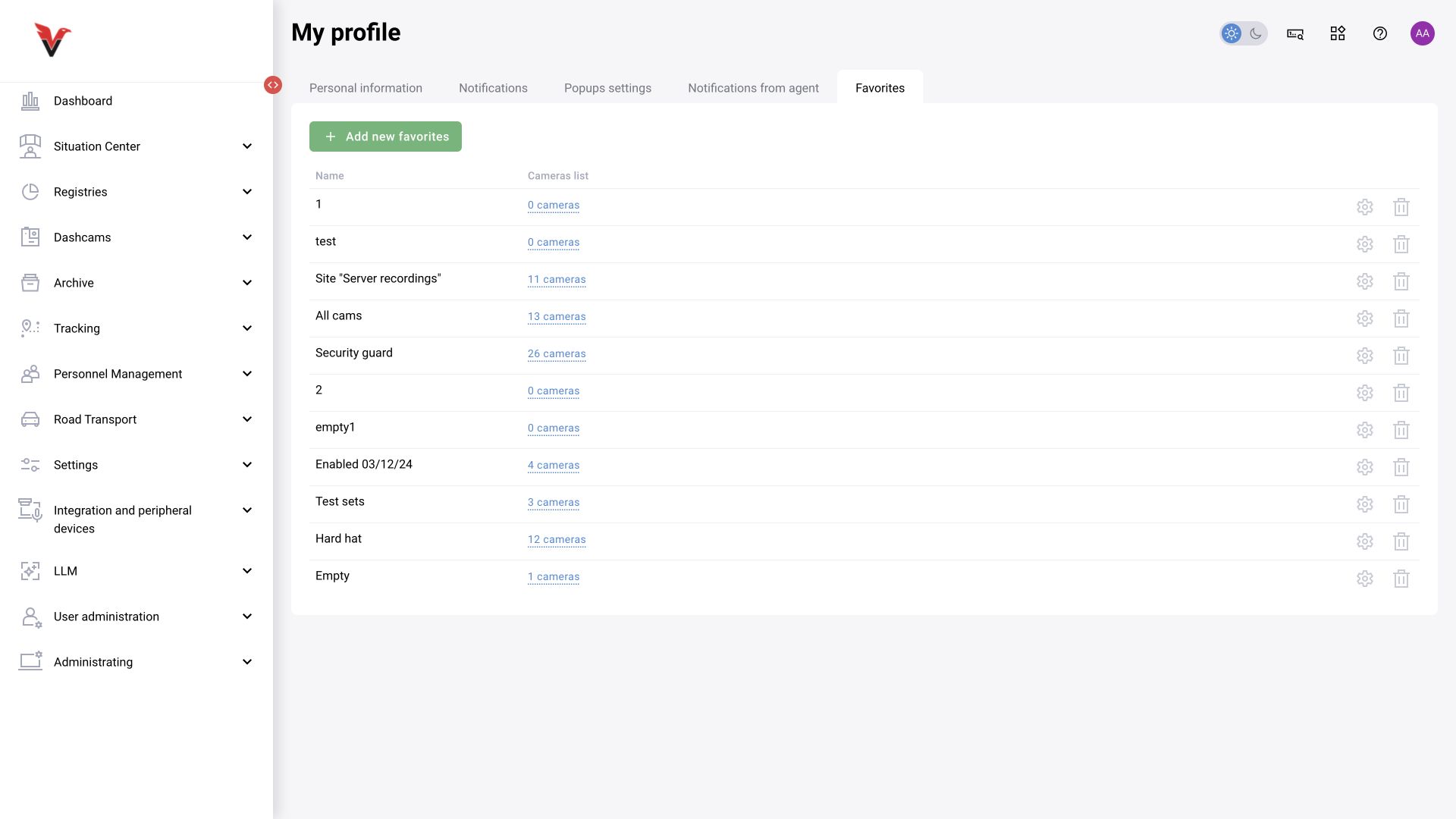Open the Popups settings tab
Viewport: 1456px width, 819px height.
click(607, 88)
